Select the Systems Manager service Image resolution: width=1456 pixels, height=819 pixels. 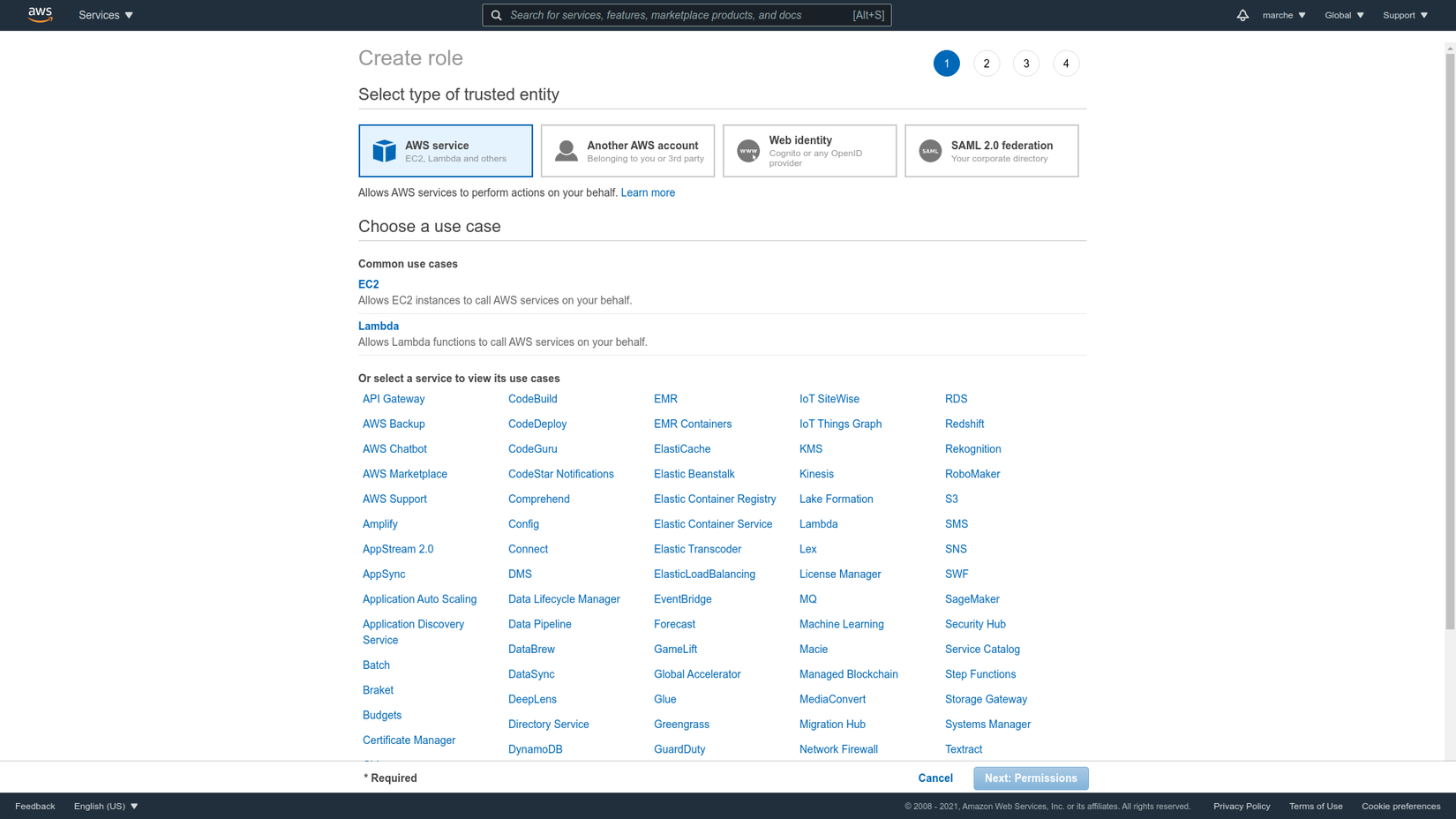(987, 725)
